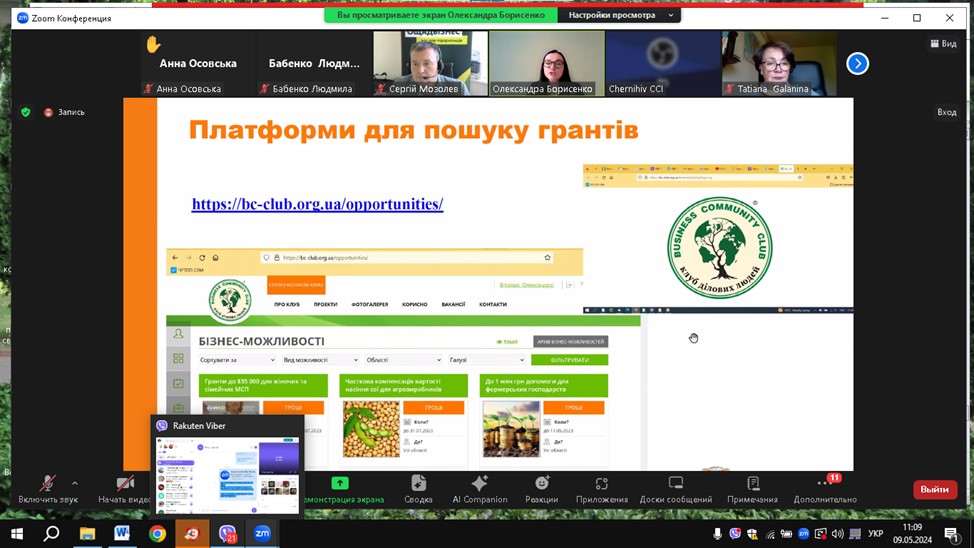Switch УКР keyboard language indicator
The image size is (974, 548).
(876, 534)
